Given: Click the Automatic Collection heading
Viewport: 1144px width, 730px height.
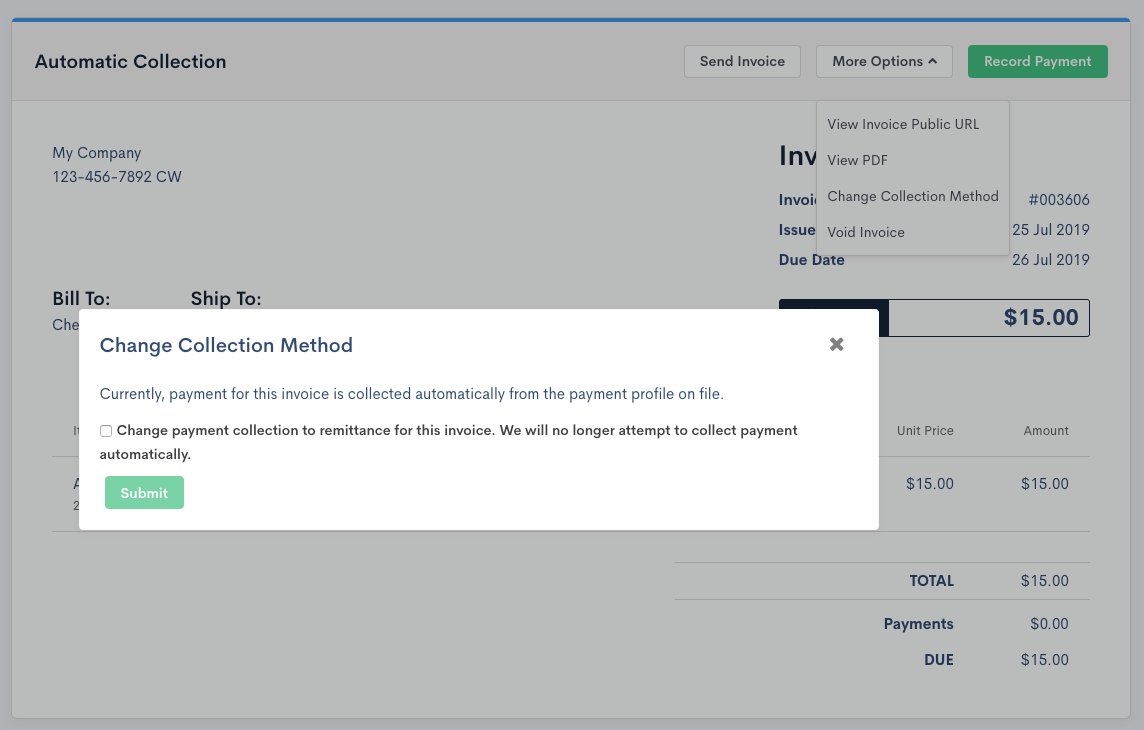Looking at the screenshot, I should [x=130, y=62].
